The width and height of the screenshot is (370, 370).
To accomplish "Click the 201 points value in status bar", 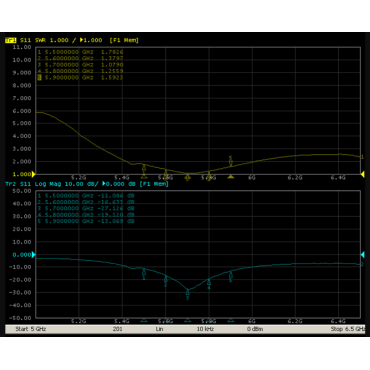I will [117, 329].
